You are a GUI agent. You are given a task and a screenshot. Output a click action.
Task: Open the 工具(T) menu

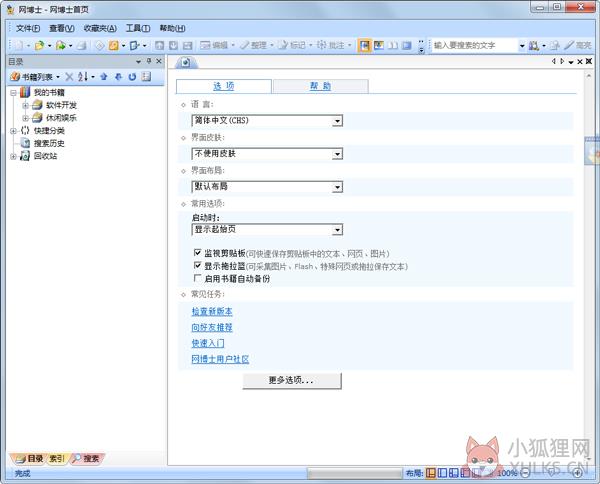pos(138,28)
